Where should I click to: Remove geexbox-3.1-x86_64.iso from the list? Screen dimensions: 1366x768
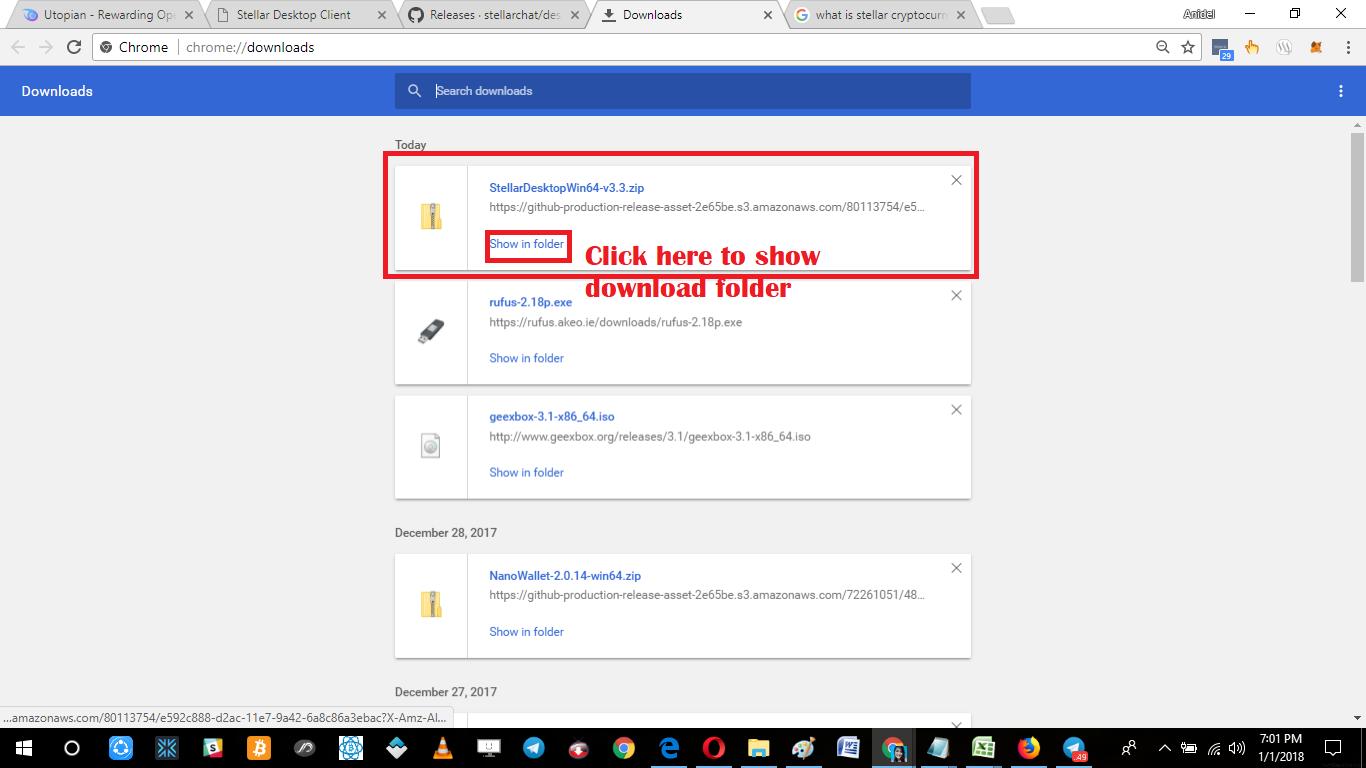click(x=956, y=409)
